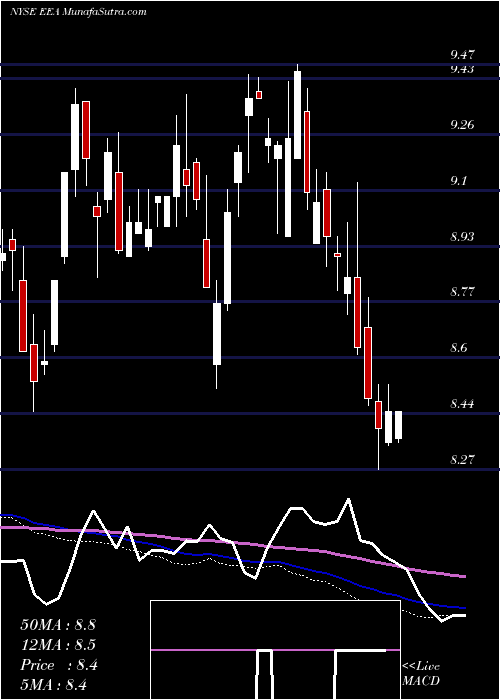The image size is (500, 700).
Task: Click the 8.77 price level label
Action: (x=462, y=292)
